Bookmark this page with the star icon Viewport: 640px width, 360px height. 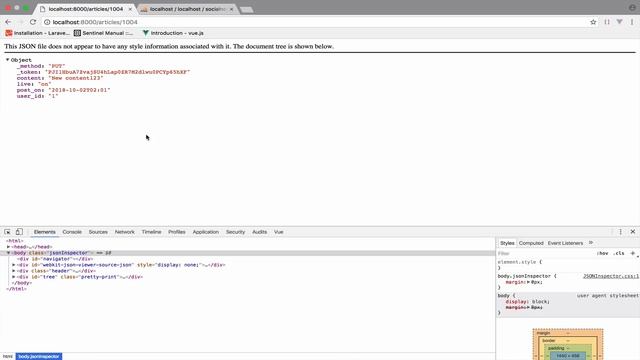point(593,22)
